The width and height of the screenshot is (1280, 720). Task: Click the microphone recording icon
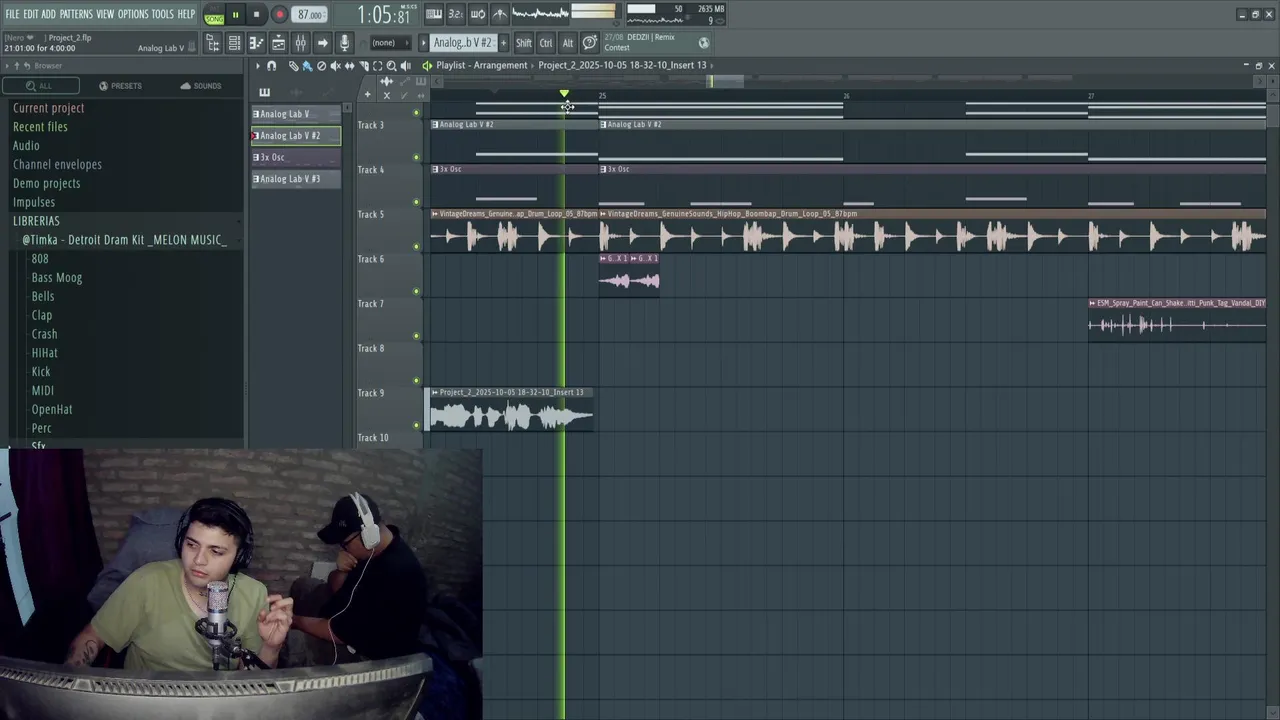(x=344, y=43)
